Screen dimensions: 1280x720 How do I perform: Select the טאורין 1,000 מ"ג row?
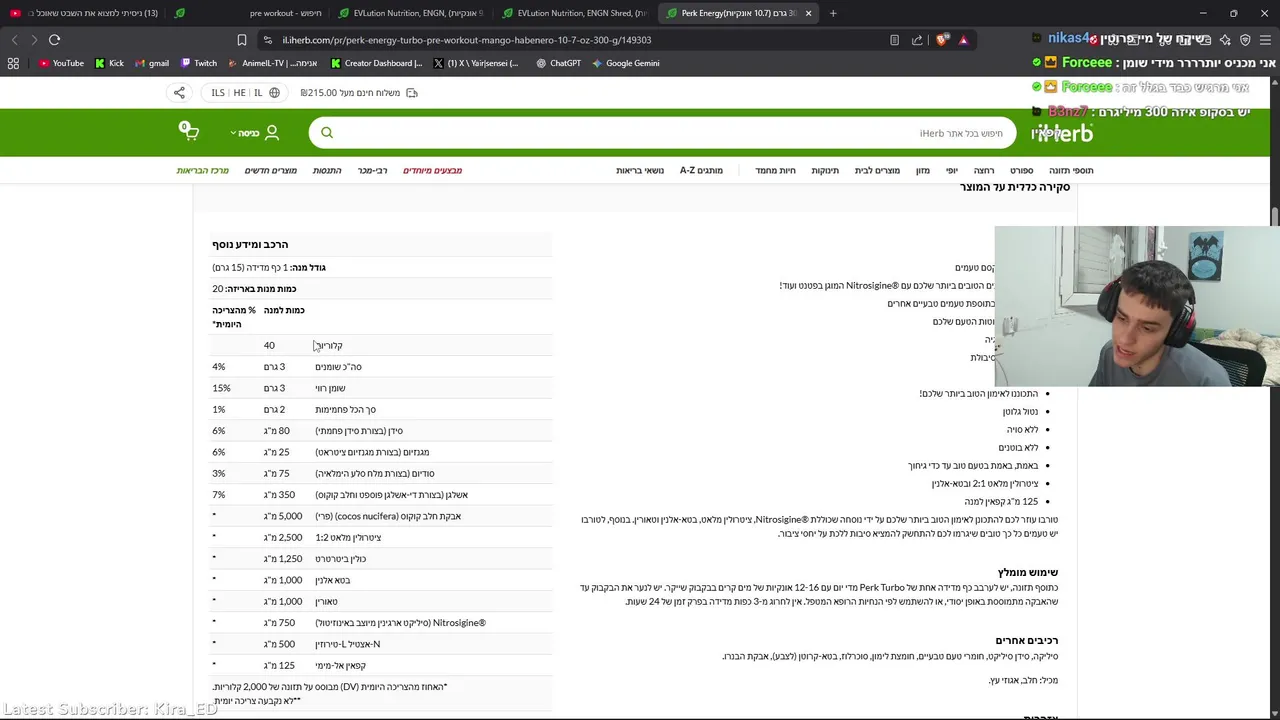click(381, 602)
